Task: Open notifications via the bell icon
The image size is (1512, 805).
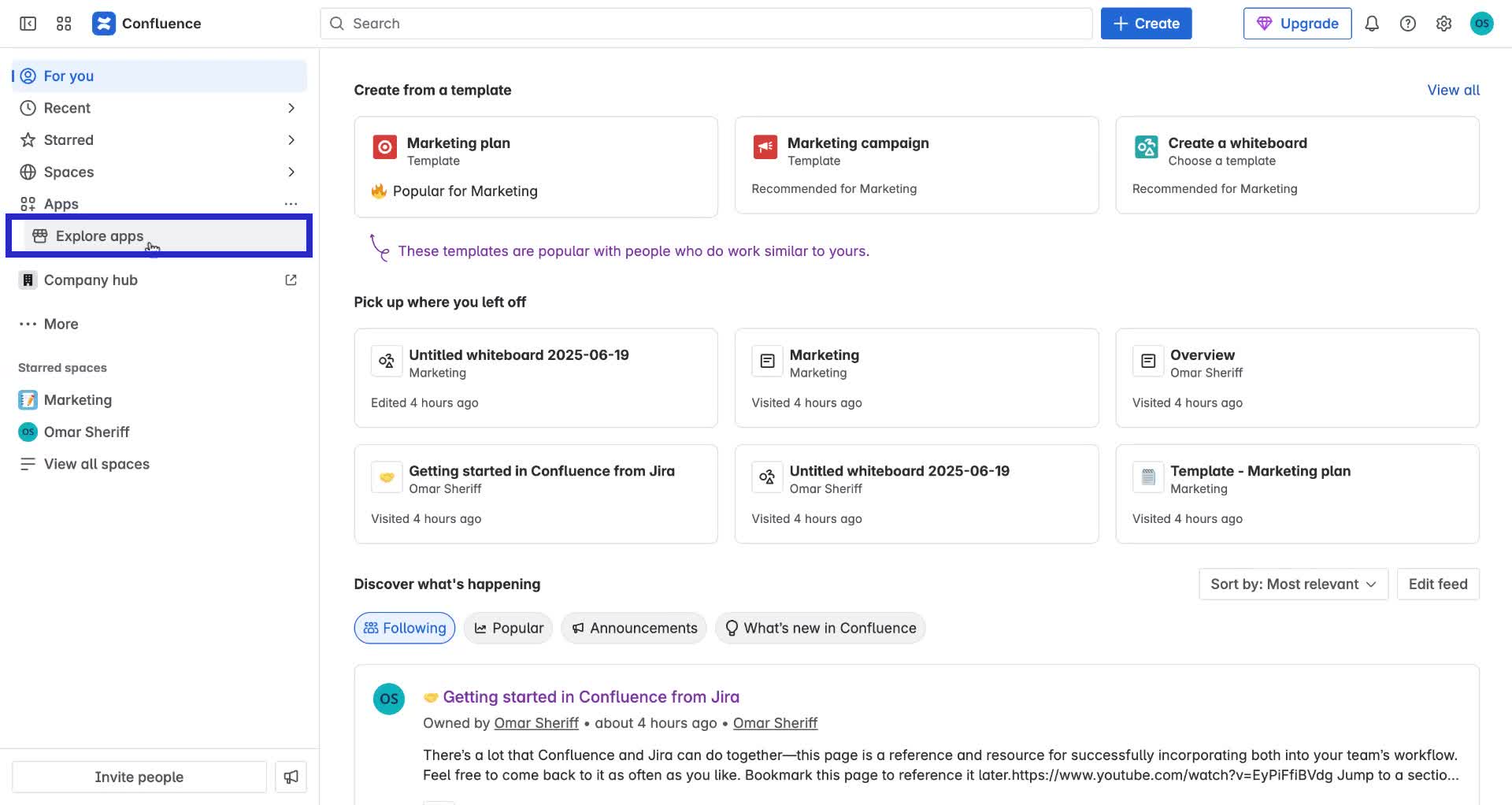Action: tap(1372, 24)
